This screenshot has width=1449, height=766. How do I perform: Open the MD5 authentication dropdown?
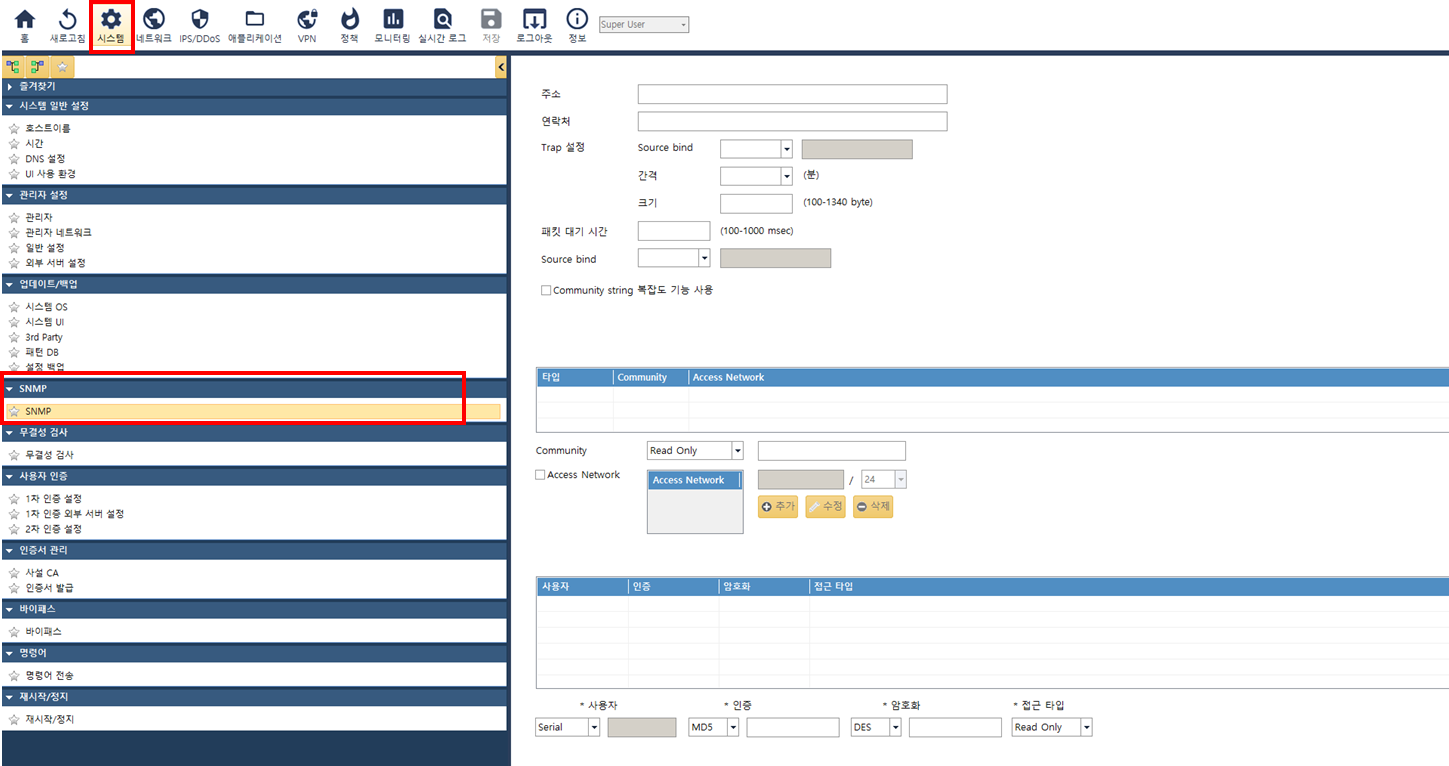(x=714, y=727)
